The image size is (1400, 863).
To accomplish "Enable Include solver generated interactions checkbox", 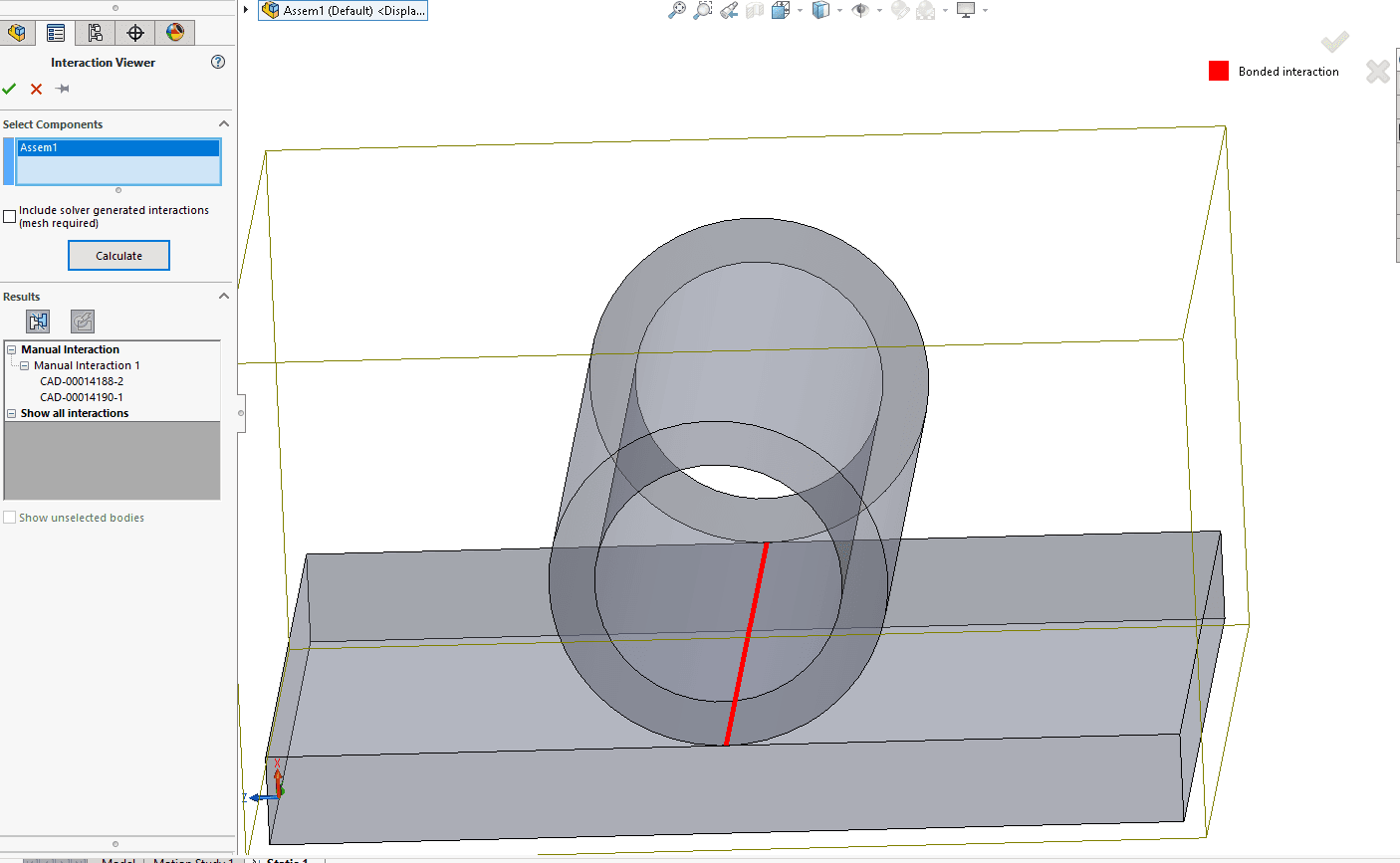I will (x=10, y=216).
